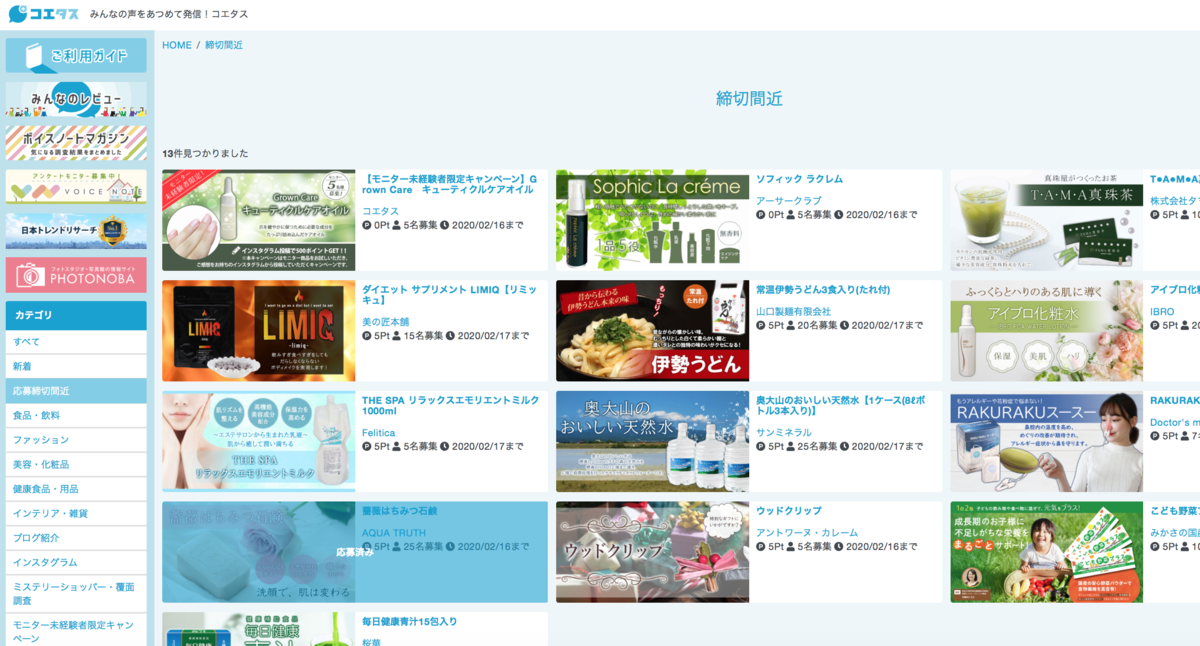Image resolution: width=1200 pixels, height=646 pixels.
Task: Open Grown Care キューティクルケアオイル thumbnail
Action: [x=258, y=220]
